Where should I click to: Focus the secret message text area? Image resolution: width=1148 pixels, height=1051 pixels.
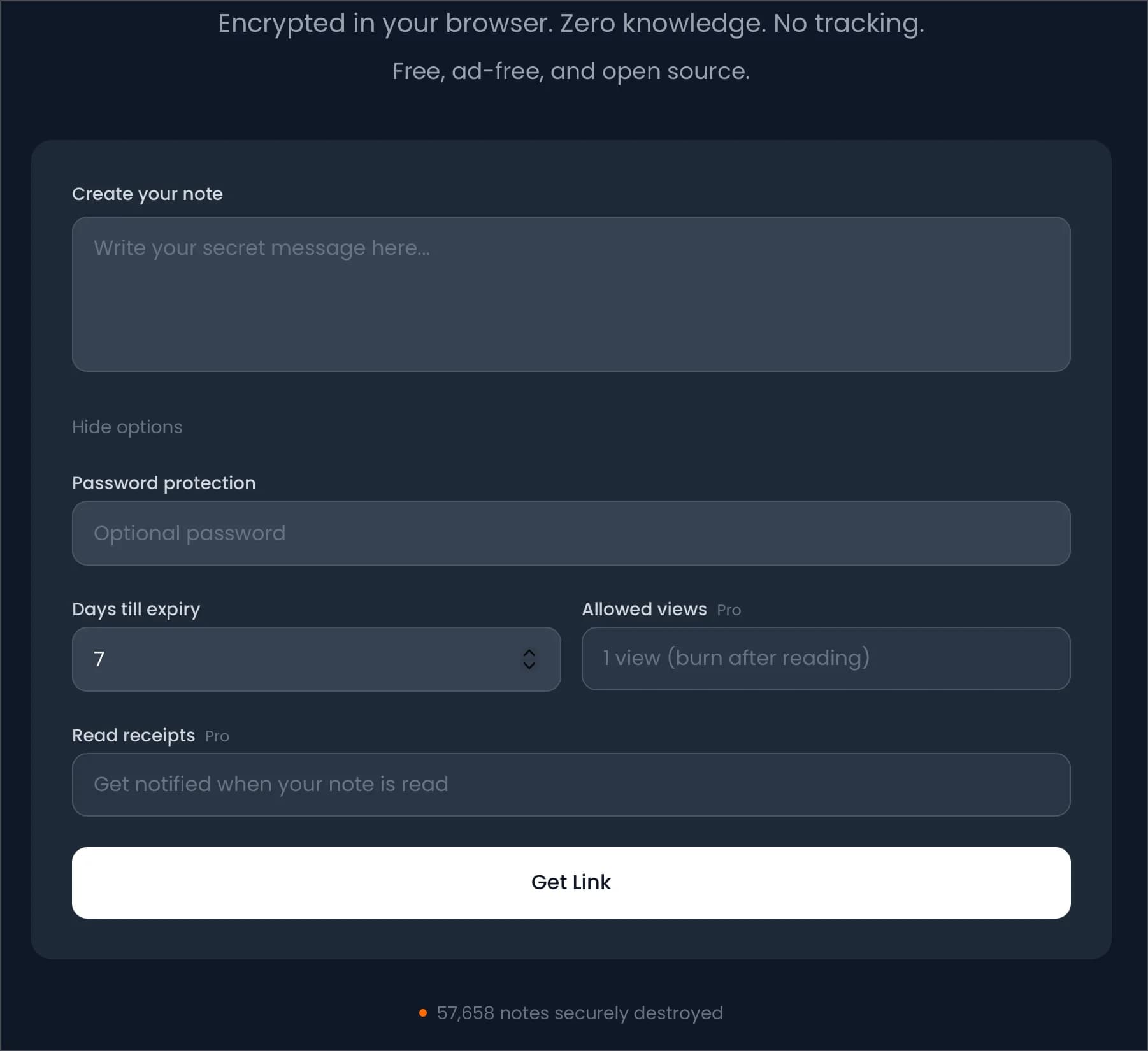(x=571, y=294)
